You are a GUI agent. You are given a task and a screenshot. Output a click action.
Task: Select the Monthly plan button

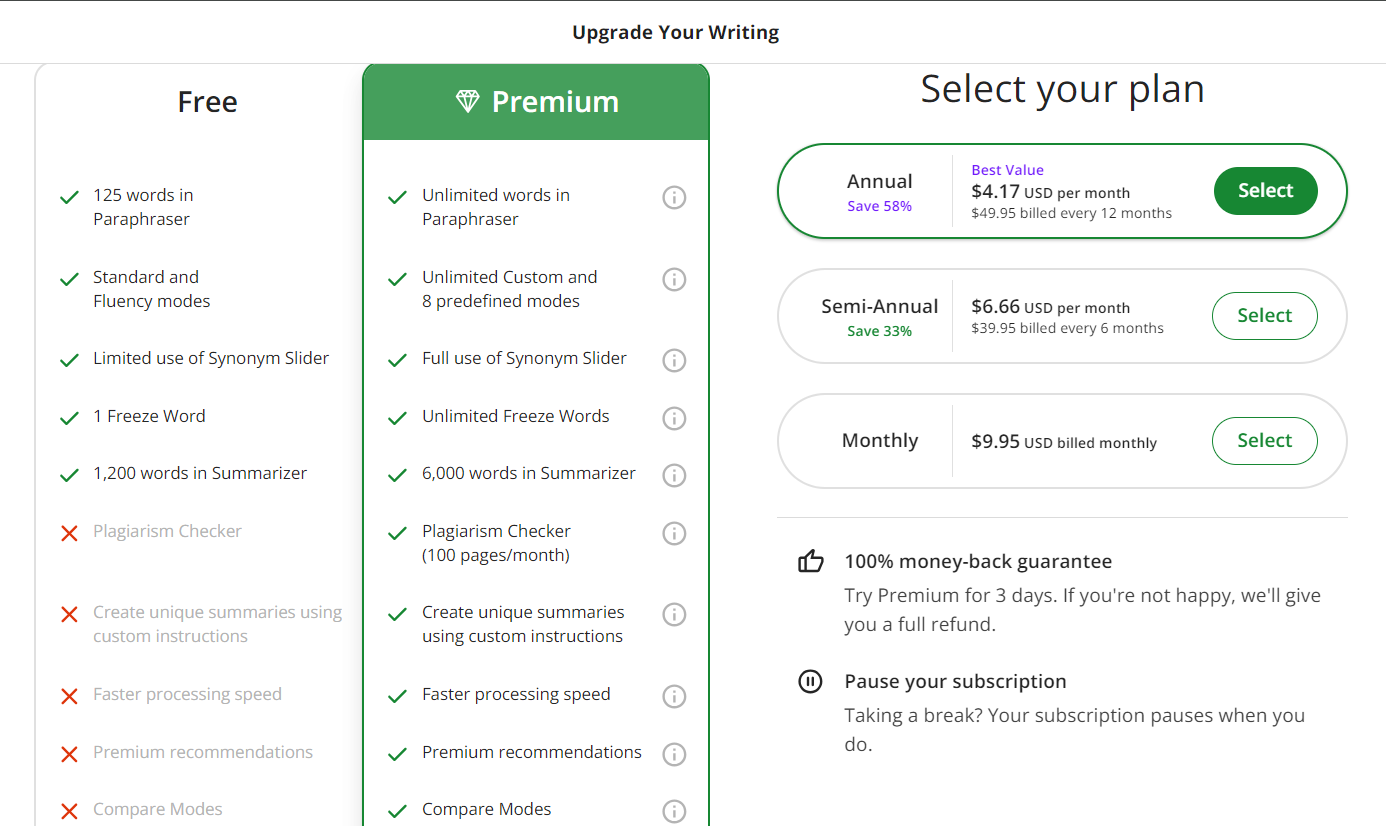[1264, 441]
